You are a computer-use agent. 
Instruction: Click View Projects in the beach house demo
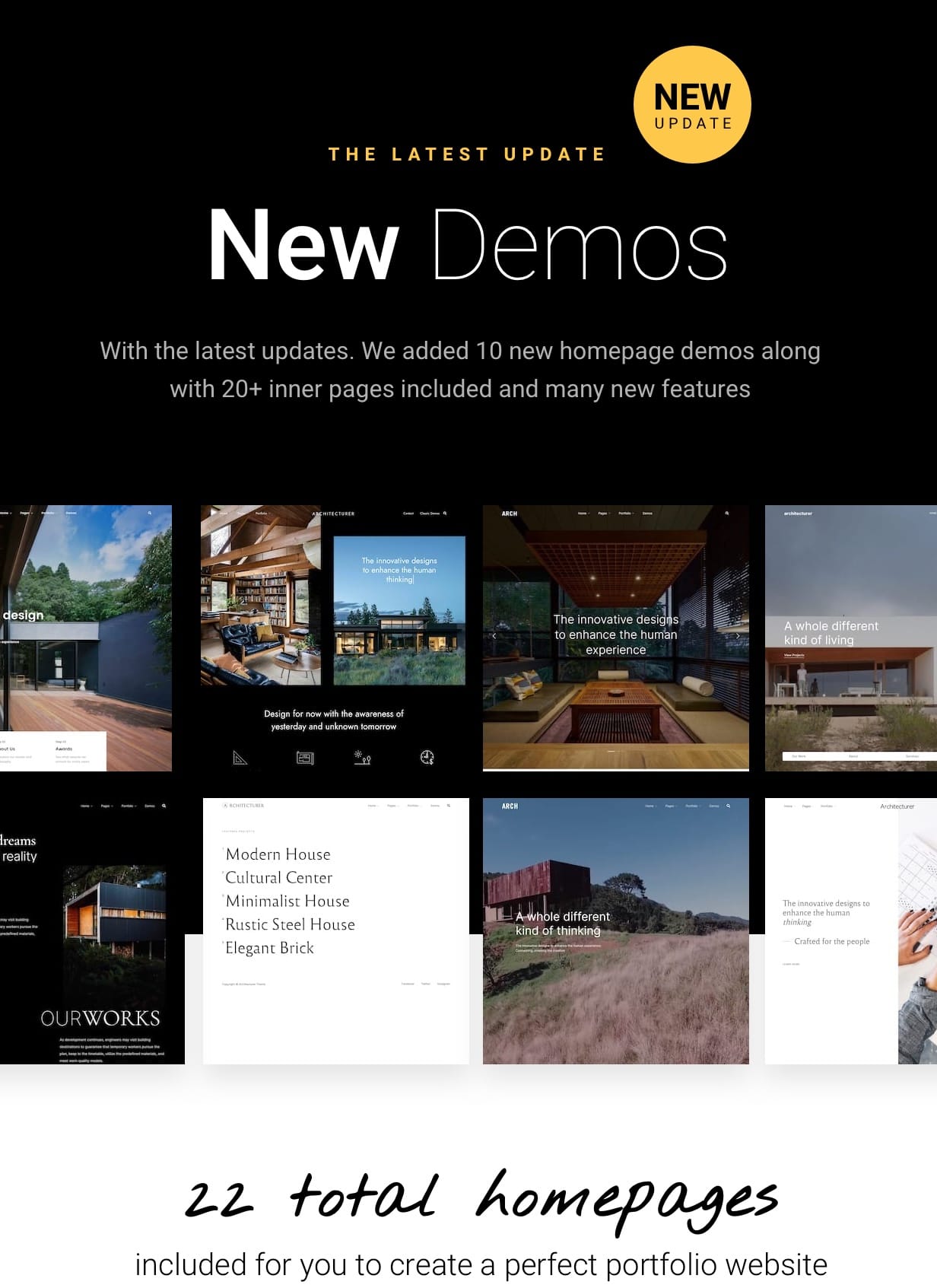[x=794, y=655]
